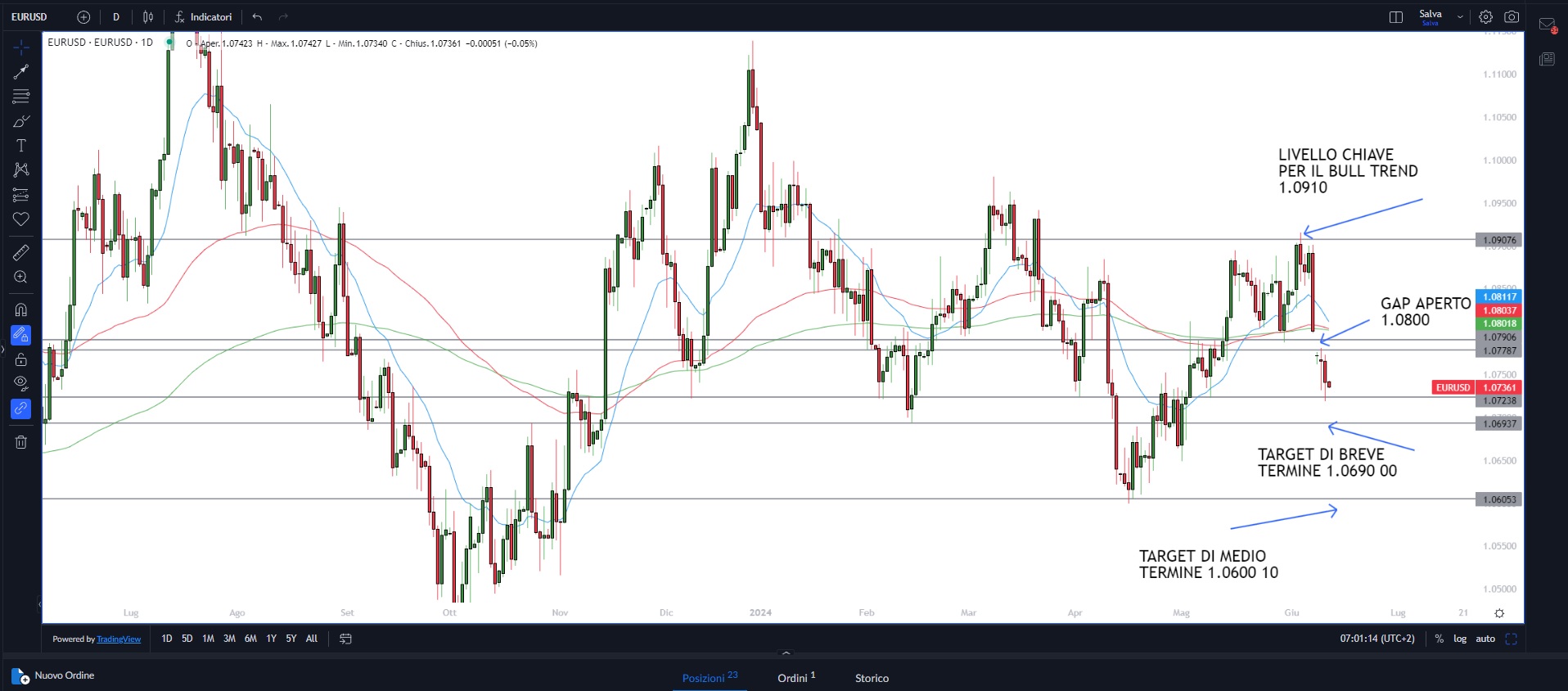The image size is (1568, 691).
Task: Open the D timeframe interval selector
Action: pos(116,17)
